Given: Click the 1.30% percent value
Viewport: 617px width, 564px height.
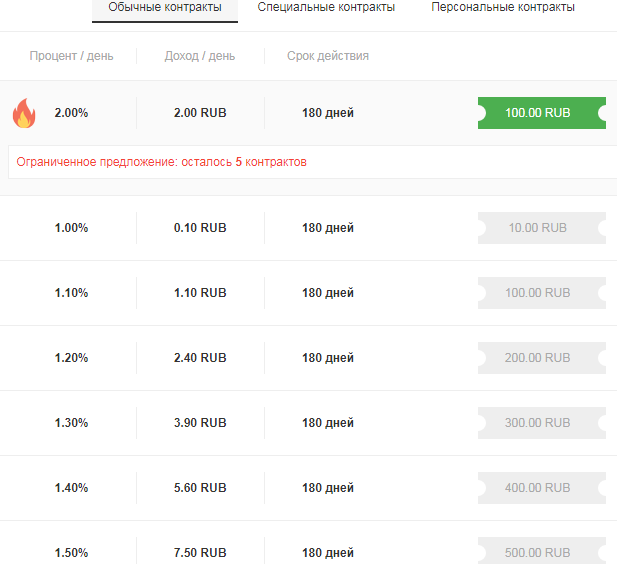Looking at the screenshot, I should click(71, 423).
